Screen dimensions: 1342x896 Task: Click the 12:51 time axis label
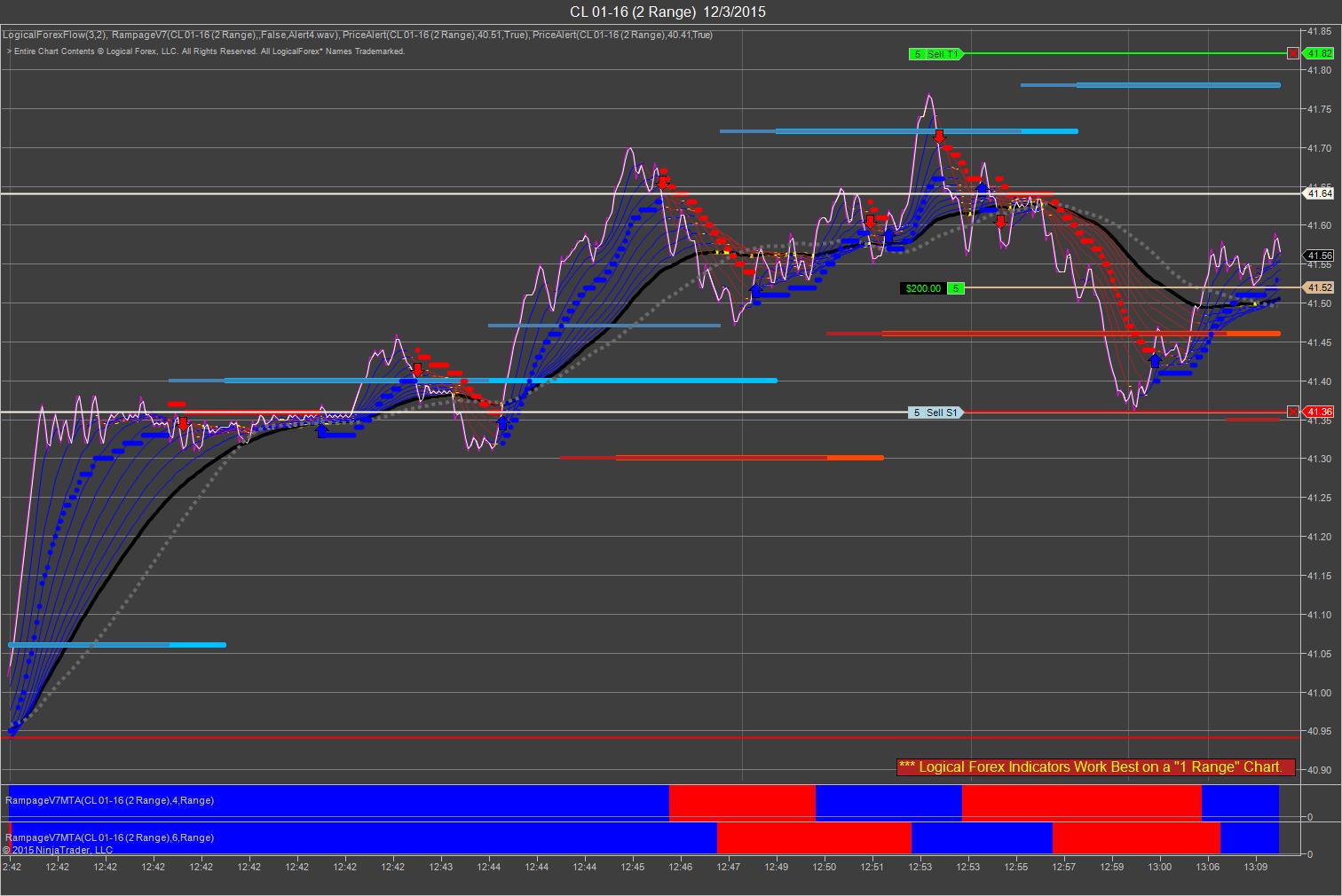872,867
